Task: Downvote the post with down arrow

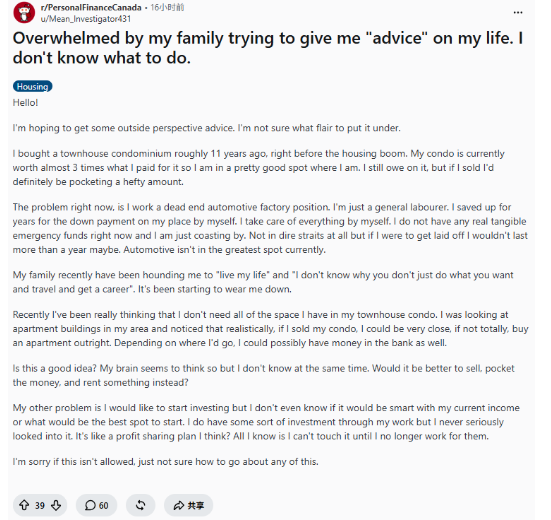Action: [x=56, y=505]
